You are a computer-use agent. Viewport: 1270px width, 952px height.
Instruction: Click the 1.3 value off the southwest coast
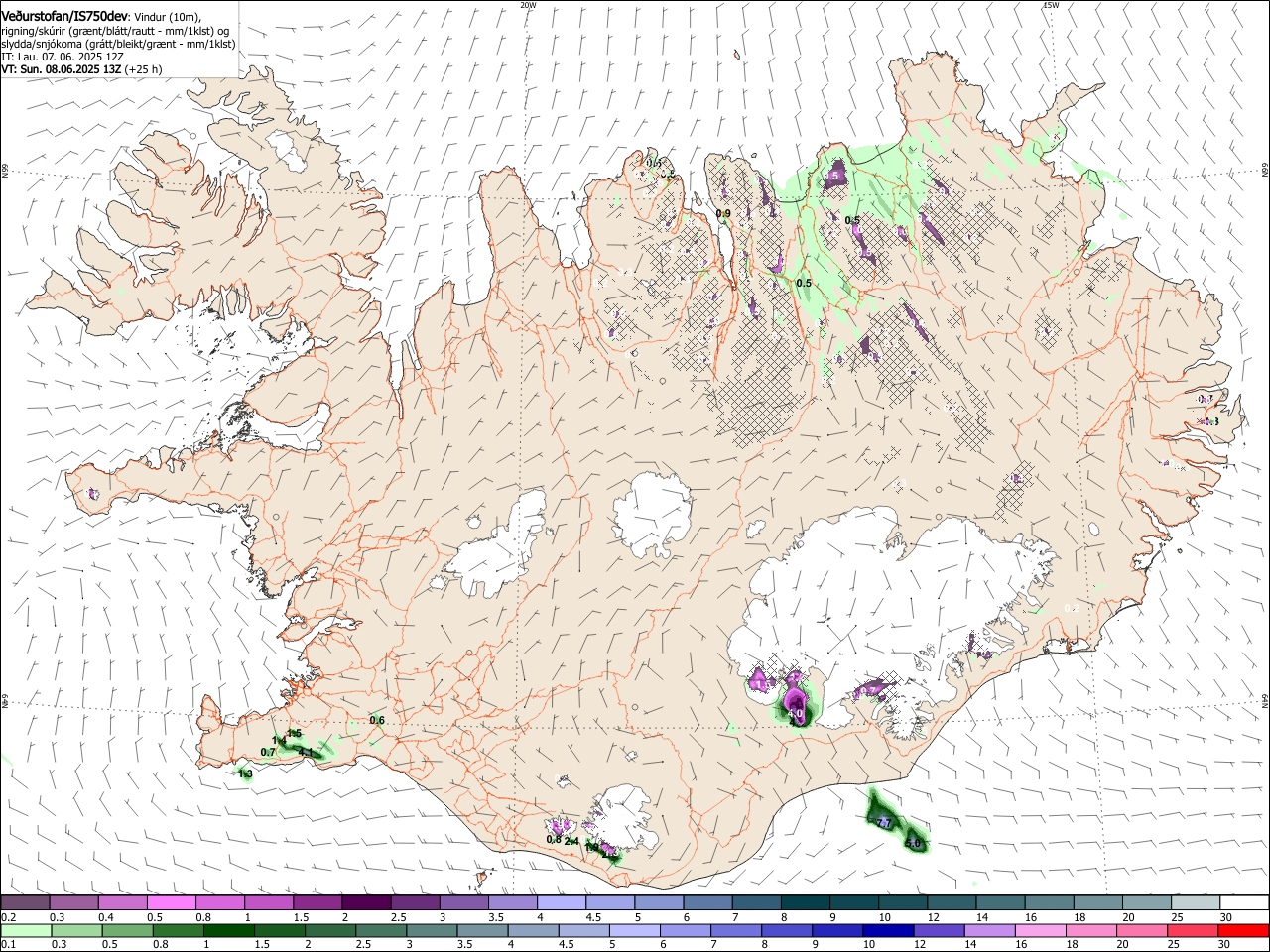point(245,773)
